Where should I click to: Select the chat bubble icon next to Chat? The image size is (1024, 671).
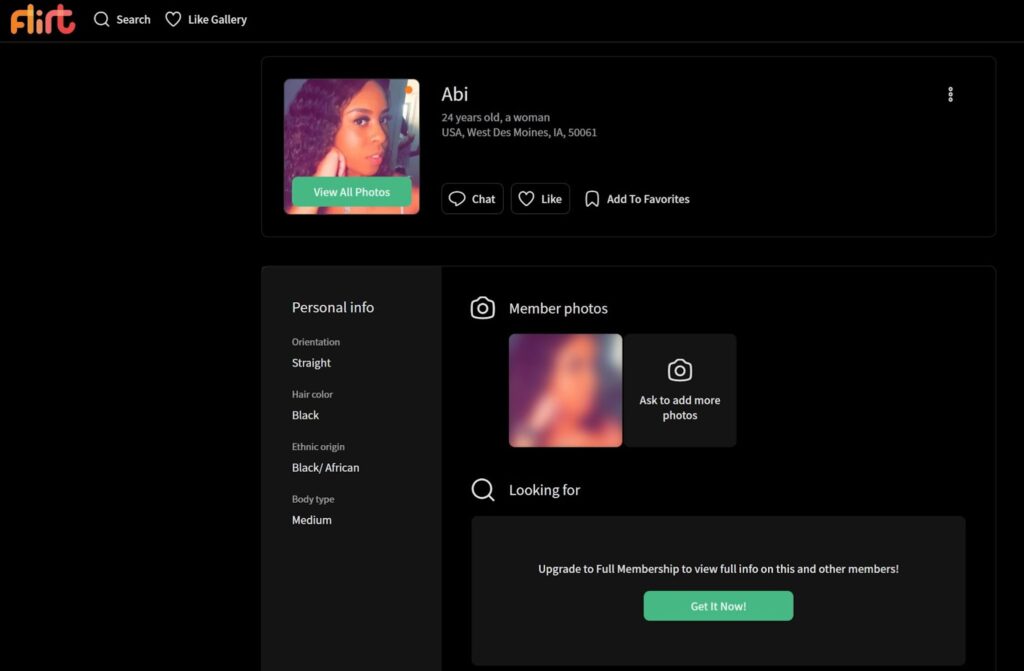458,199
